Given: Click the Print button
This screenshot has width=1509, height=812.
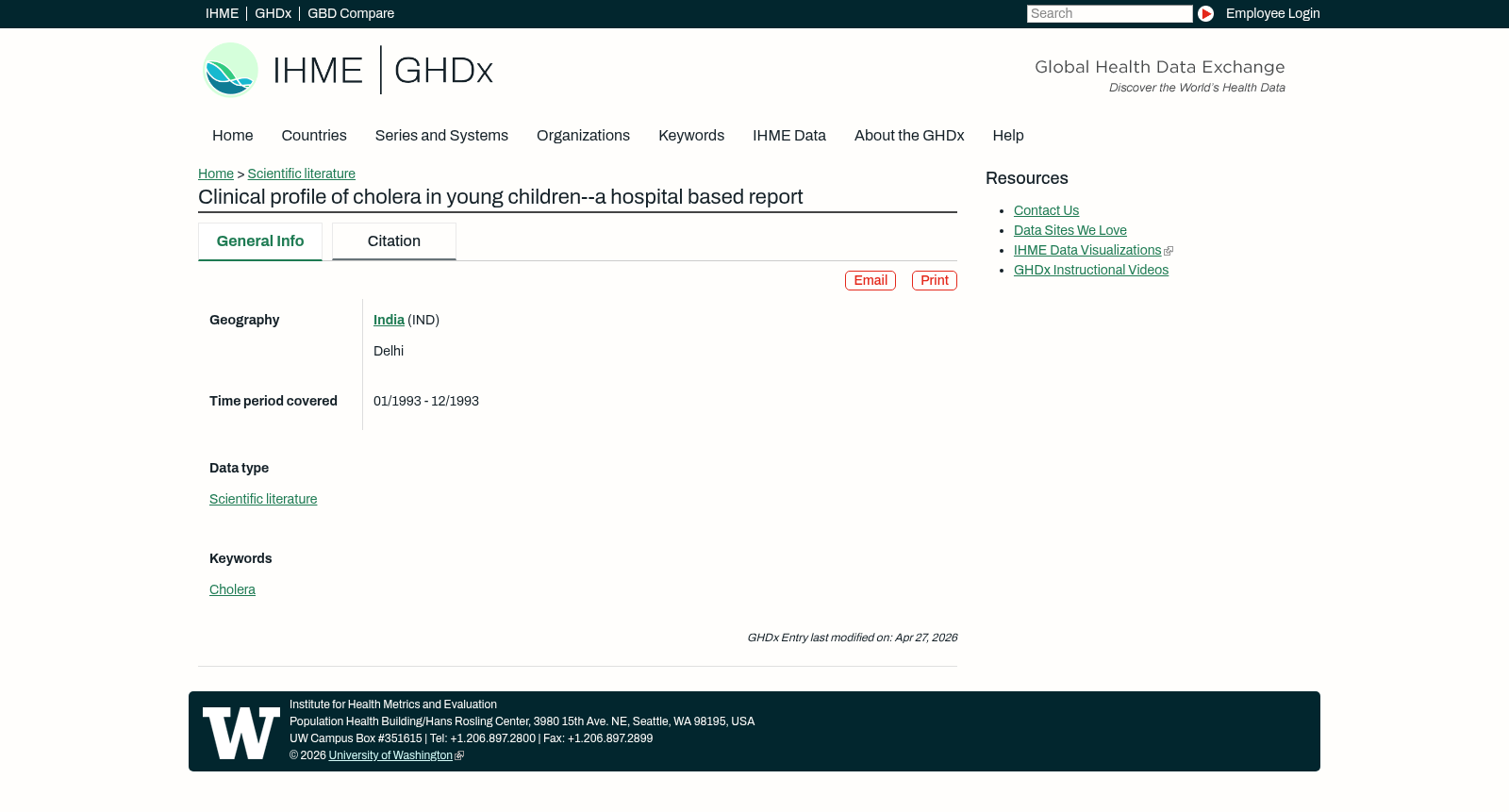Looking at the screenshot, I should coord(935,281).
